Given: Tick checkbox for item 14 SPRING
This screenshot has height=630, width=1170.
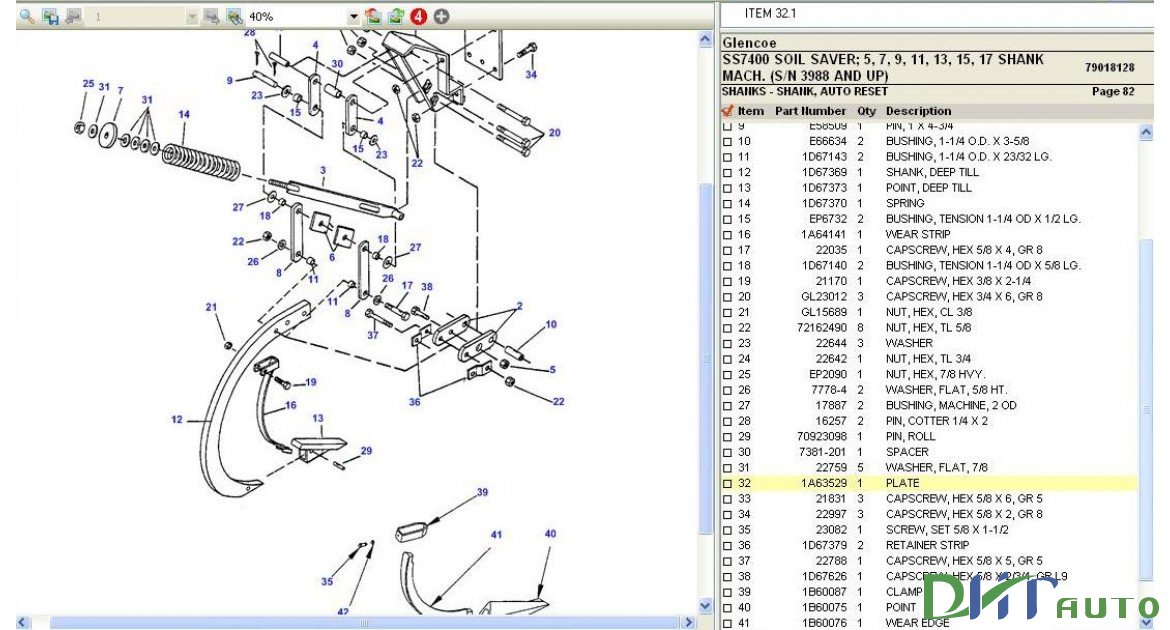Looking at the screenshot, I should coord(728,204).
